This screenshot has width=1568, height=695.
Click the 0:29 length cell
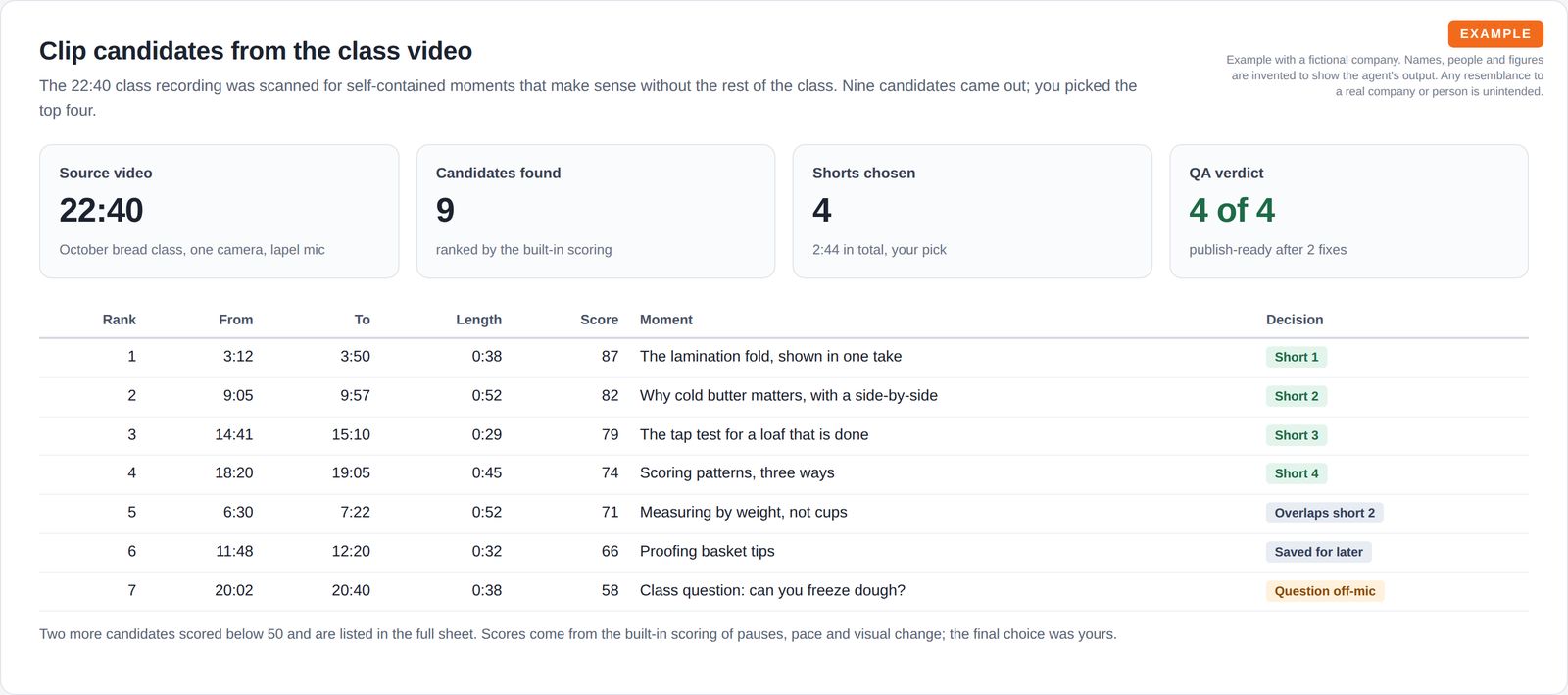[487, 435]
